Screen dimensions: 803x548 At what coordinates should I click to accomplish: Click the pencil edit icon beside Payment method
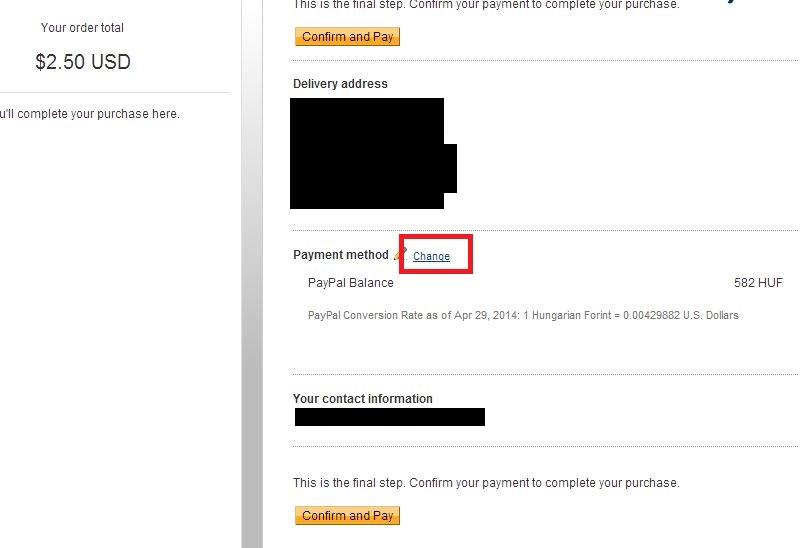[x=400, y=254]
